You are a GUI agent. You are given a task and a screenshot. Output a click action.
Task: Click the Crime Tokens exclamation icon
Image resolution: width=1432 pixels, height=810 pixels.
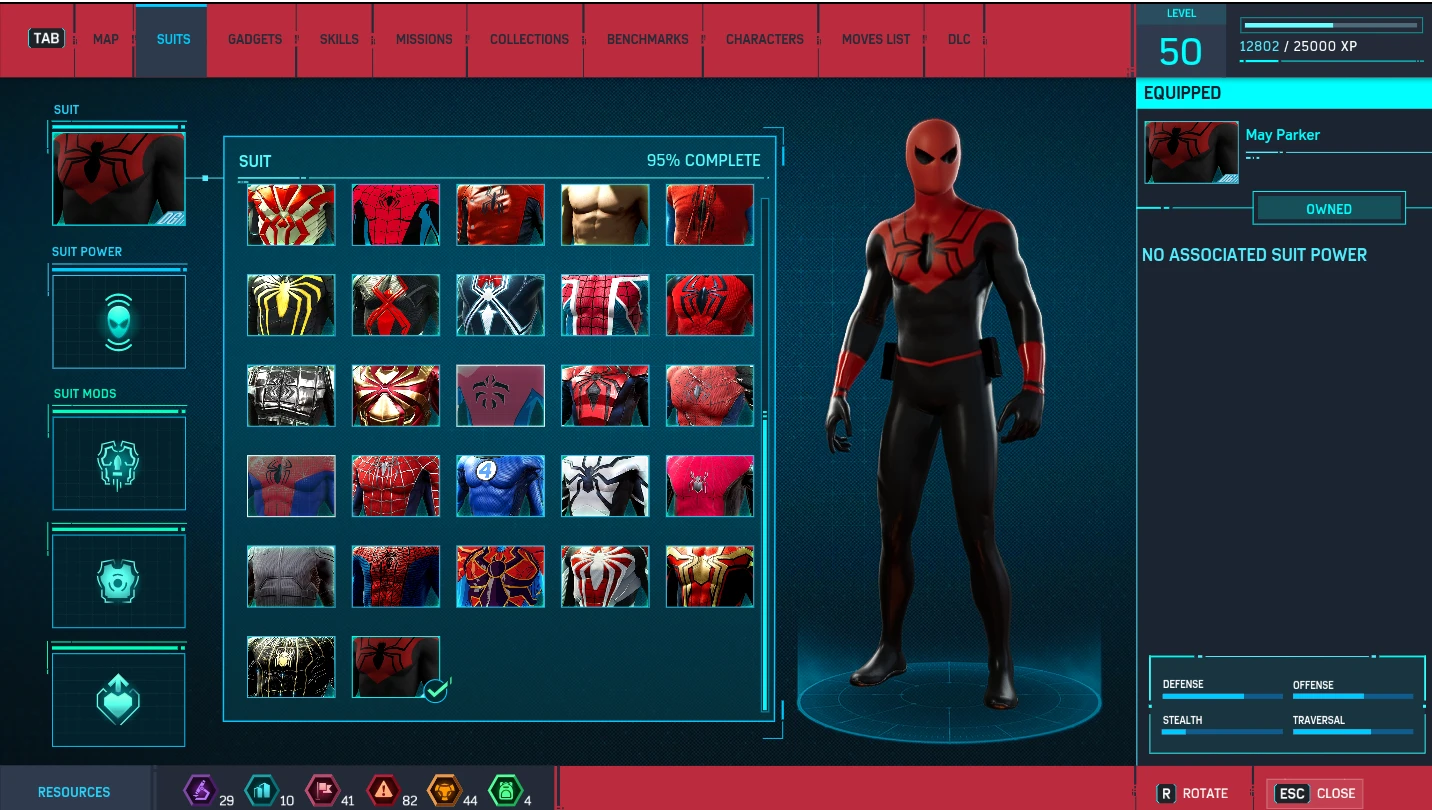[x=384, y=790]
